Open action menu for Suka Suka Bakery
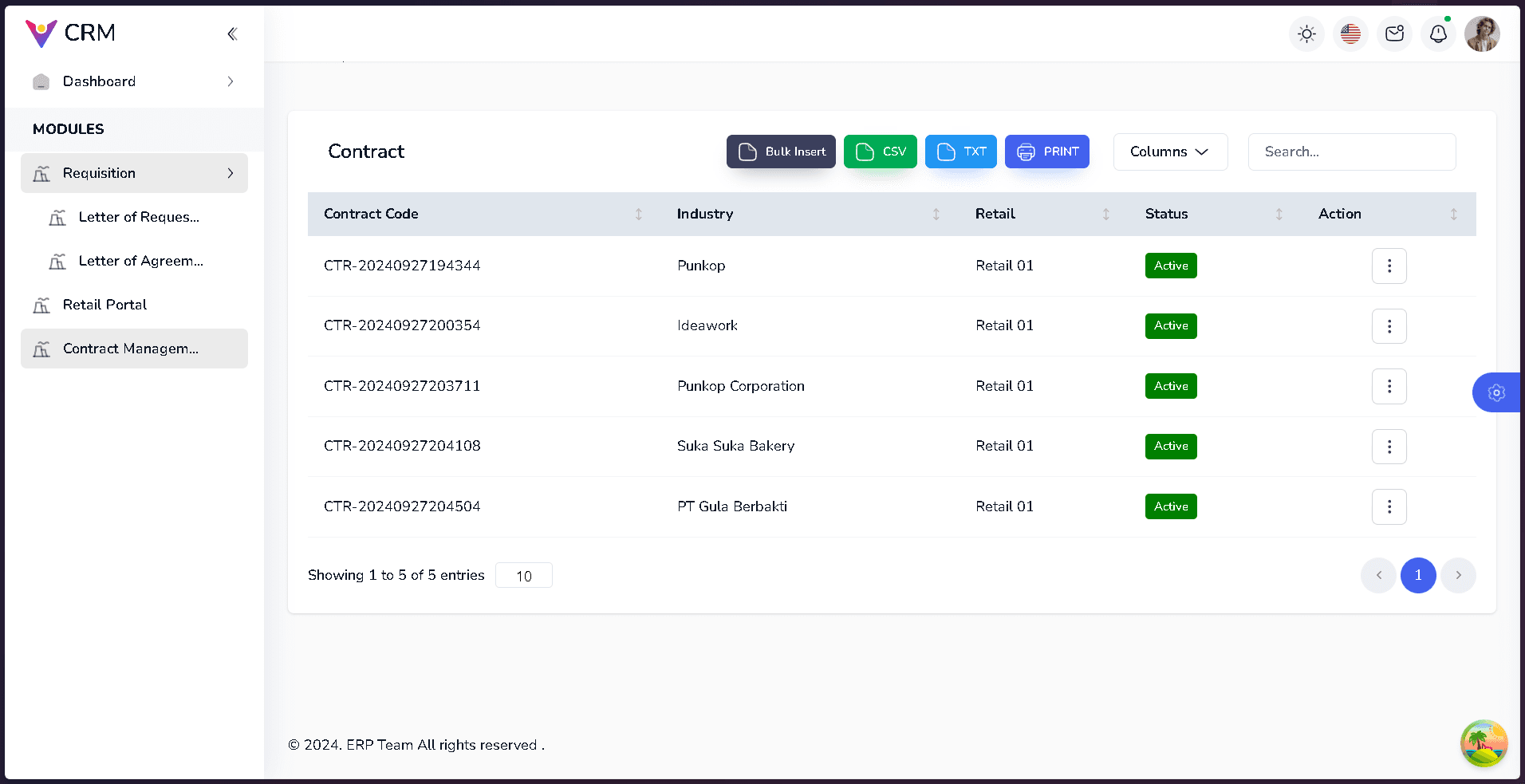Viewport: 1525px width, 784px height. pos(1389,447)
